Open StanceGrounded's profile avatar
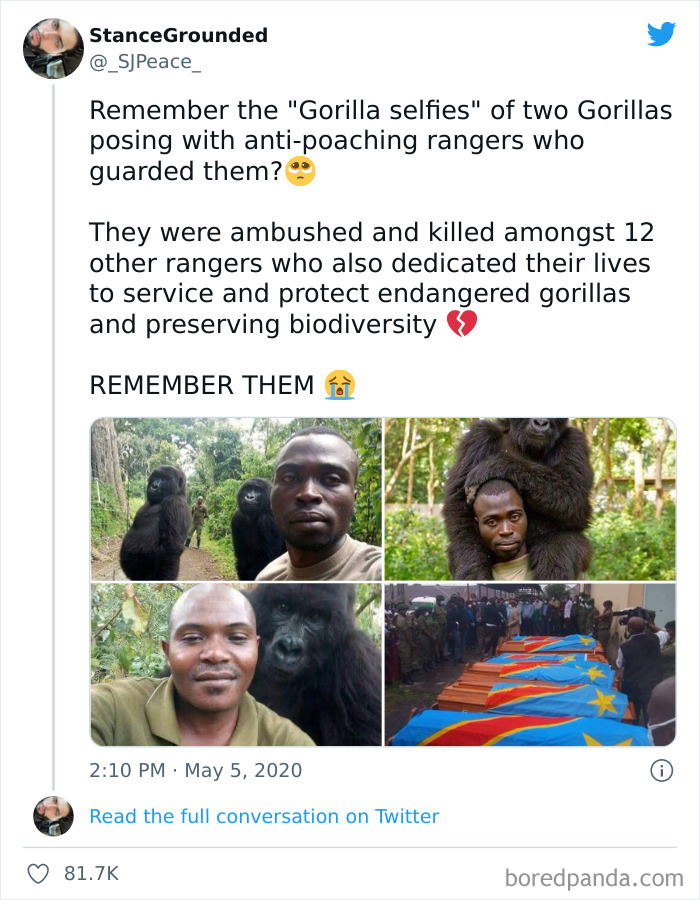The image size is (700, 900). [53, 48]
